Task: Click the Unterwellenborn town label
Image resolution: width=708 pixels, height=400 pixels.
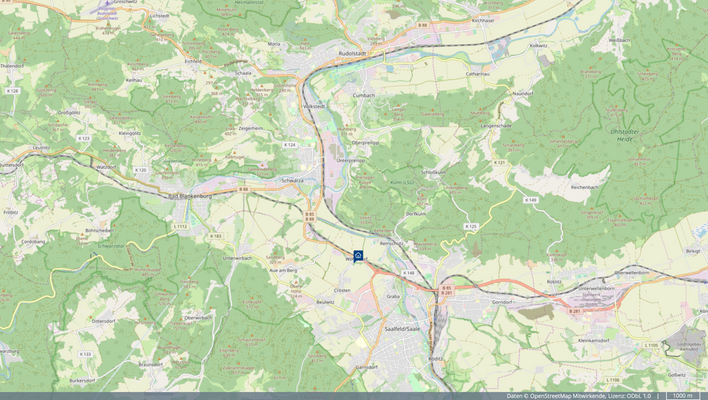Action: pyautogui.click(x=596, y=288)
